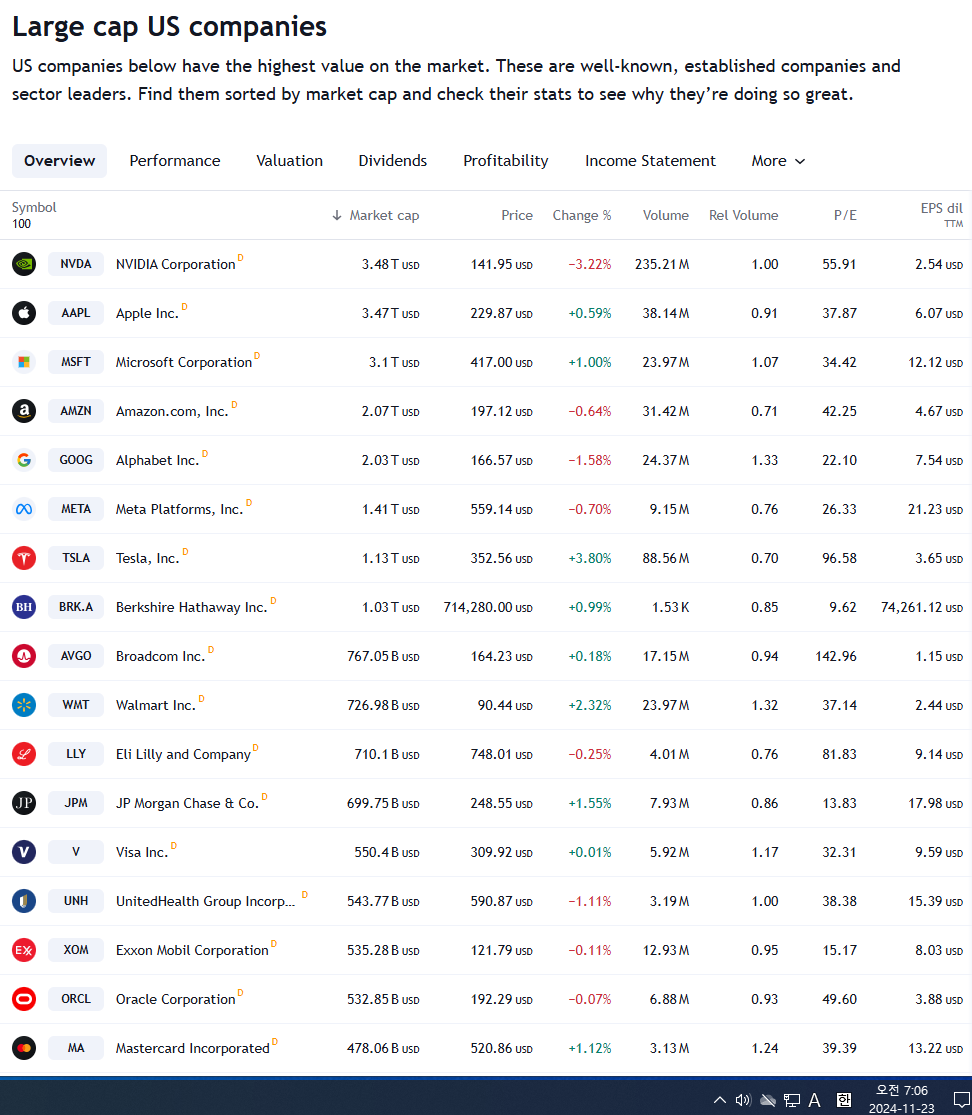Image resolution: width=972 pixels, height=1115 pixels.
Task: Go to the Dividends tab
Action: (x=392, y=161)
